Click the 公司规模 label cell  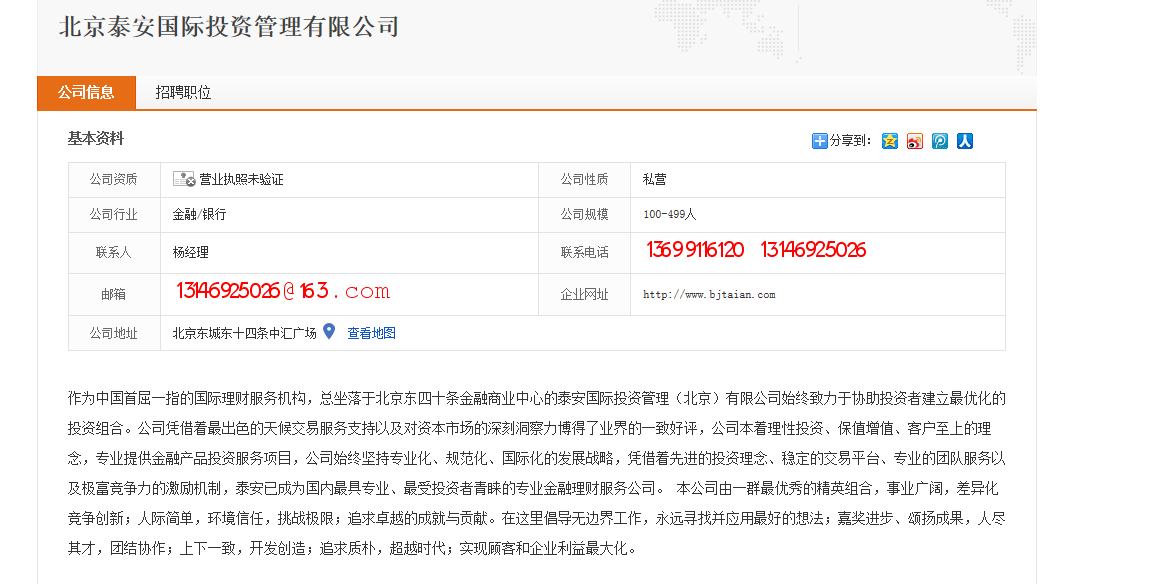point(584,215)
